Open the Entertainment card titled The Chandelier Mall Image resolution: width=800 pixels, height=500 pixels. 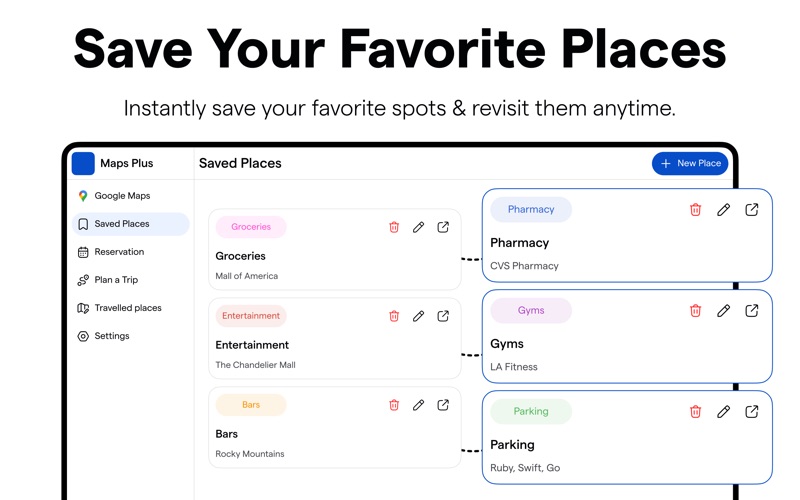tap(335, 339)
